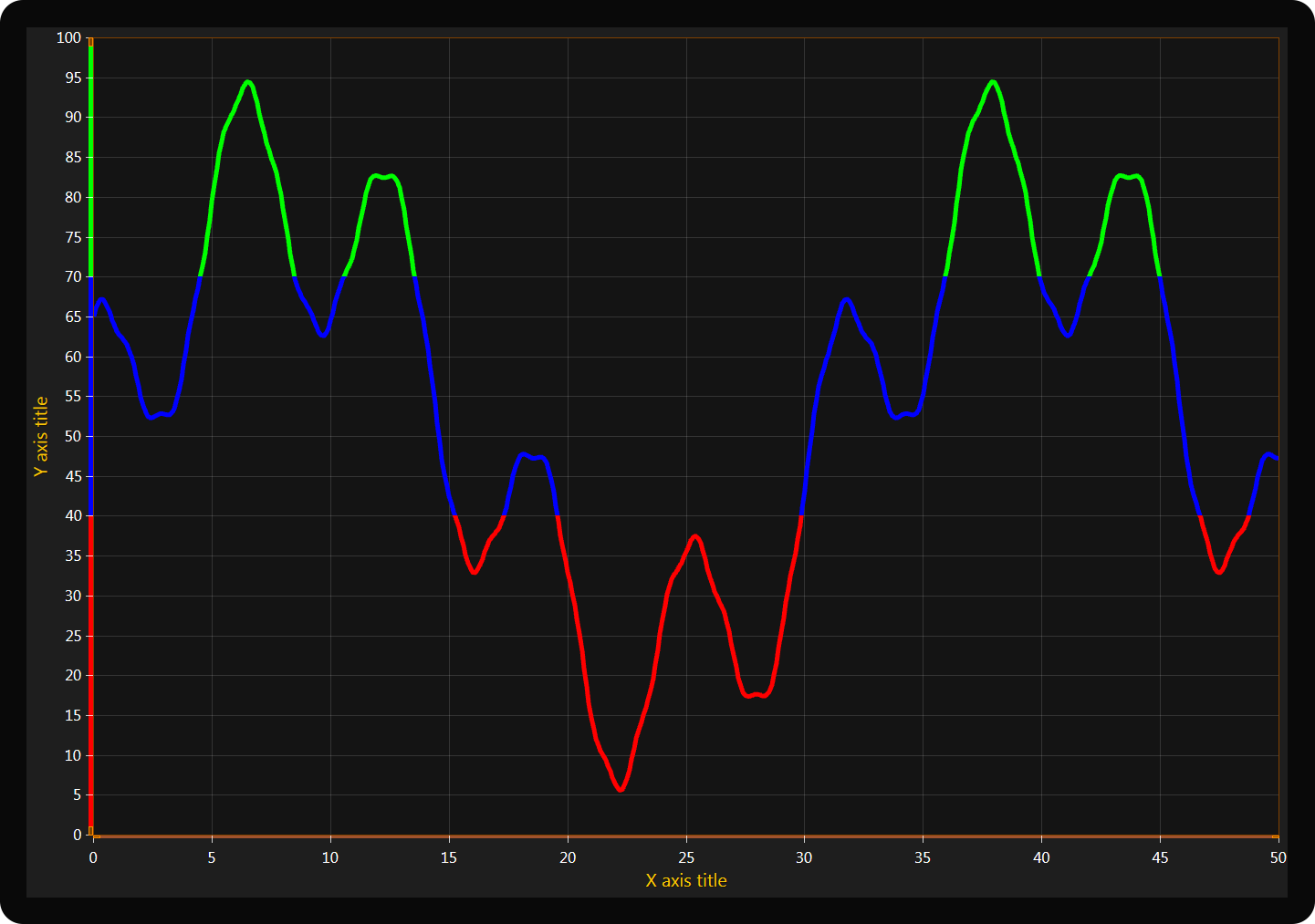Image resolution: width=1315 pixels, height=924 pixels.
Task: Click the blue peak near x=32
Action: (847, 299)
